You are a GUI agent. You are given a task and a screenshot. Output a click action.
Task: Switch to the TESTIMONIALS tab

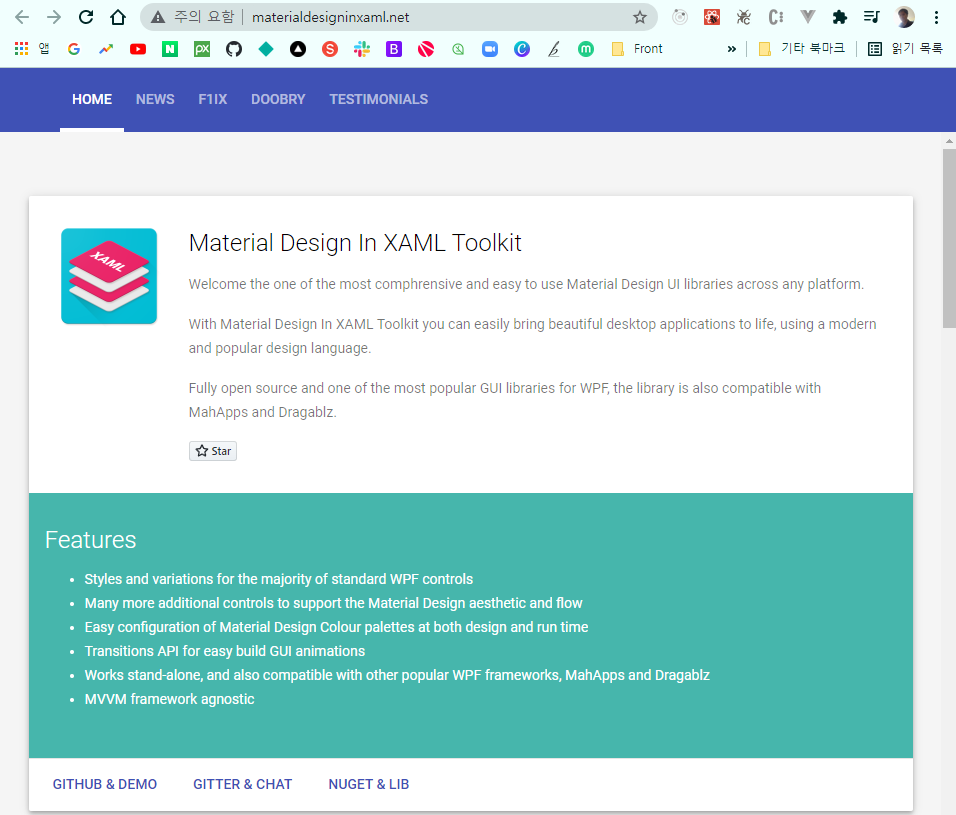click(379, 99)
